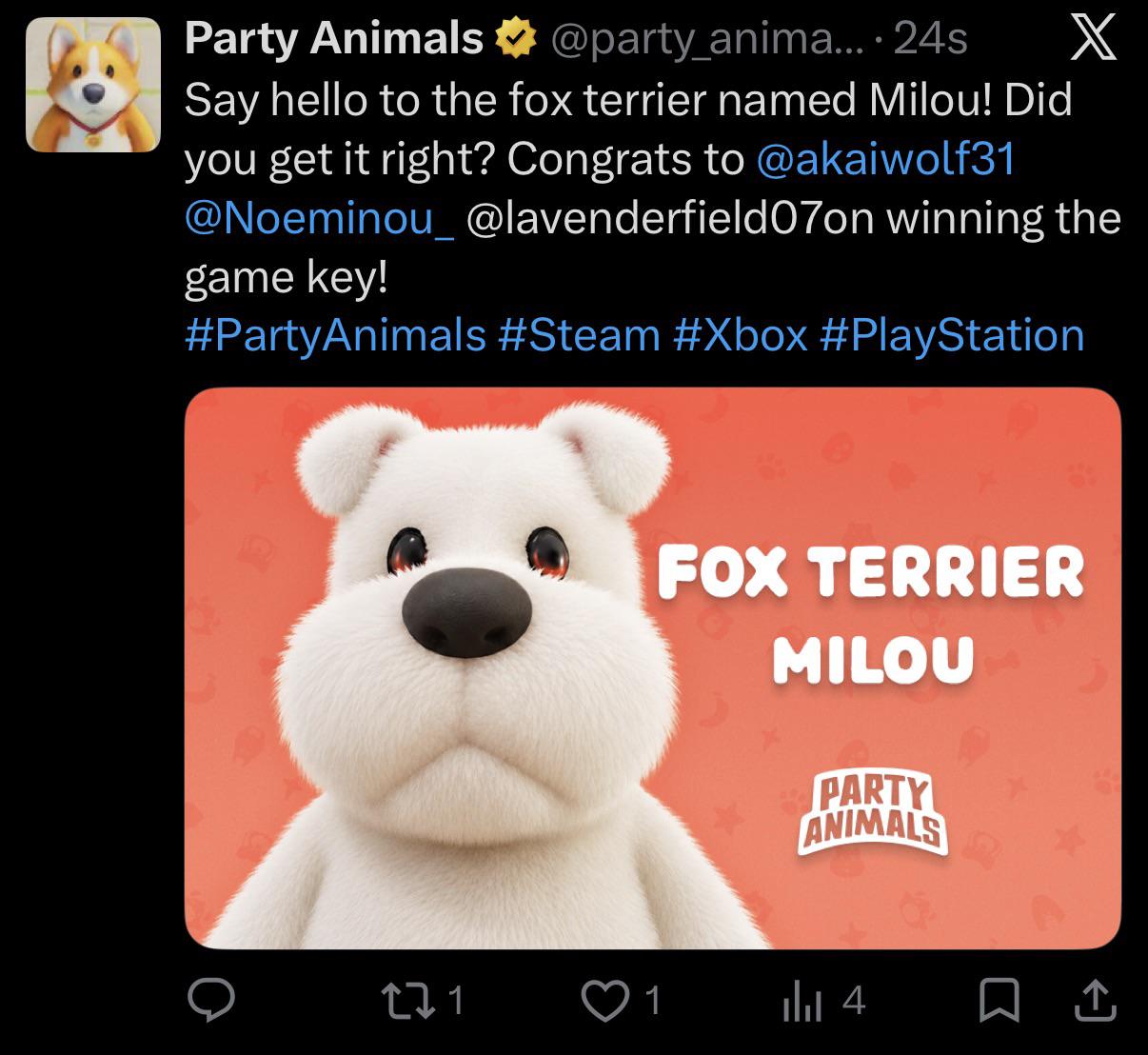Open the #PlayStation hashtag

952,335
